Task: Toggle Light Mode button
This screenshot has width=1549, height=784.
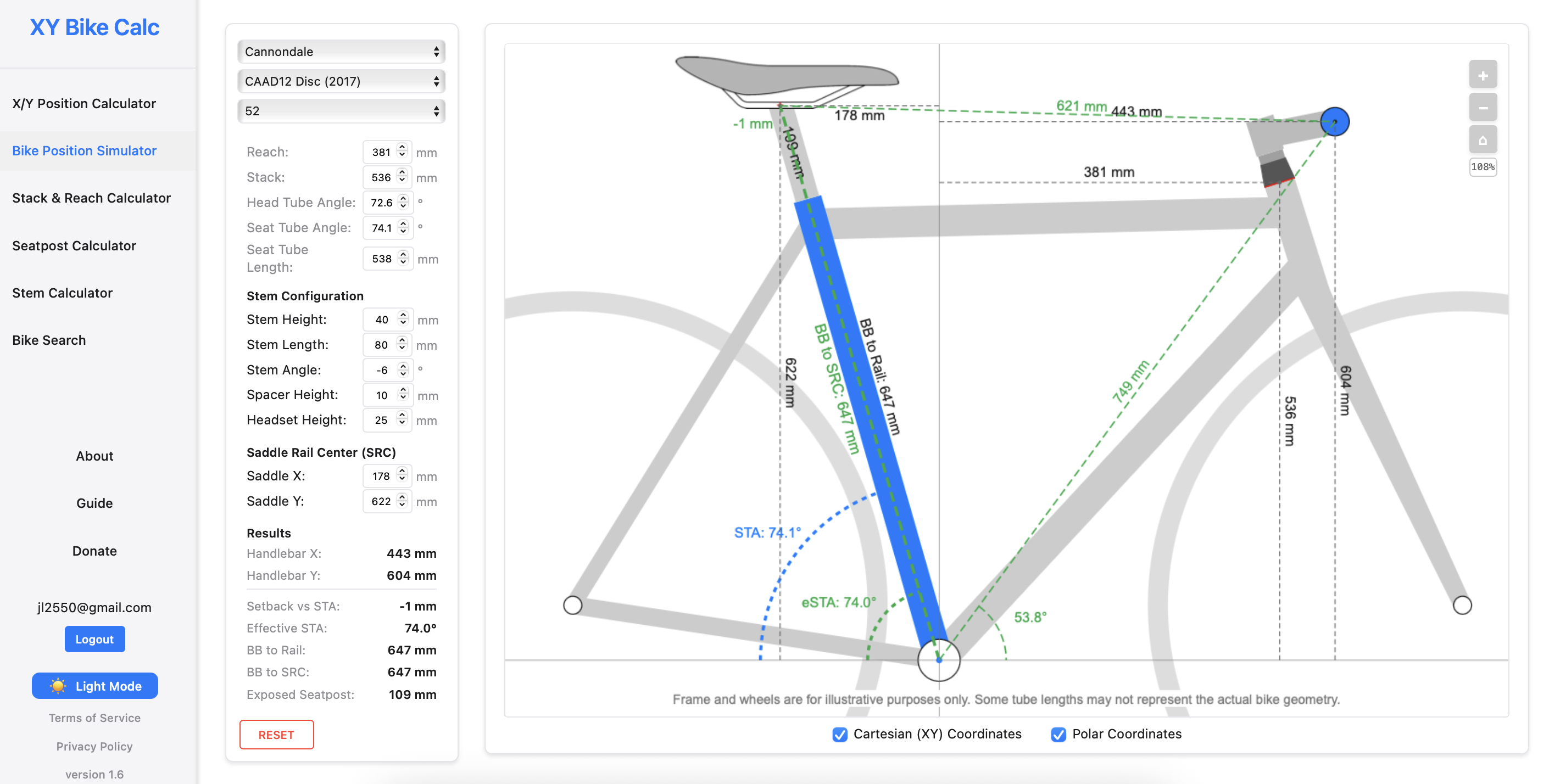Action: point(95,686)
